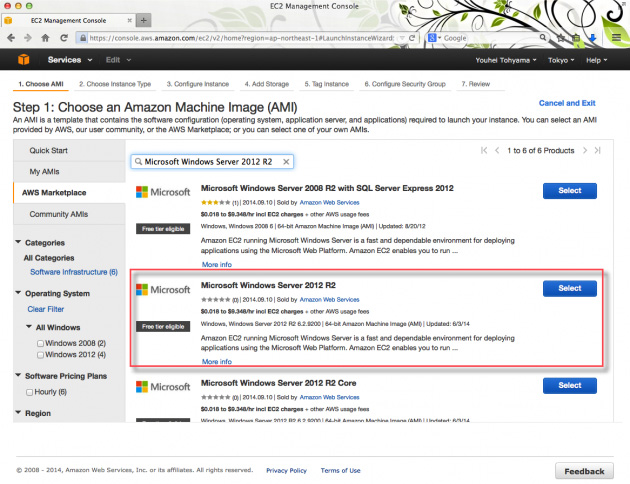630x484 pixels.
Task: Go to first page of products
Action: (484, 150)
